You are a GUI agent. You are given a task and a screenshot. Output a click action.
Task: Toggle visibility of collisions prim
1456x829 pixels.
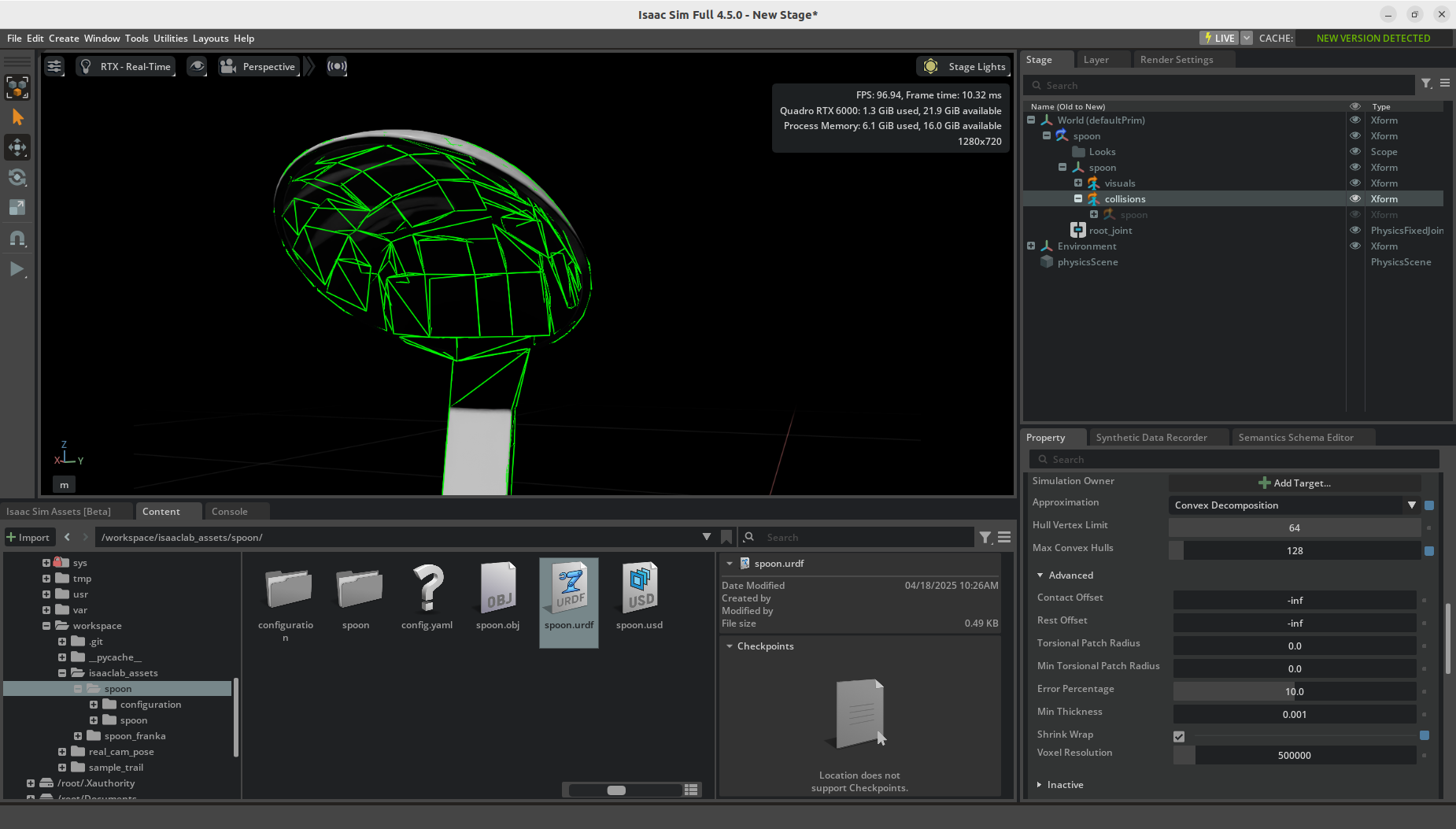(x=1355, y=199)
